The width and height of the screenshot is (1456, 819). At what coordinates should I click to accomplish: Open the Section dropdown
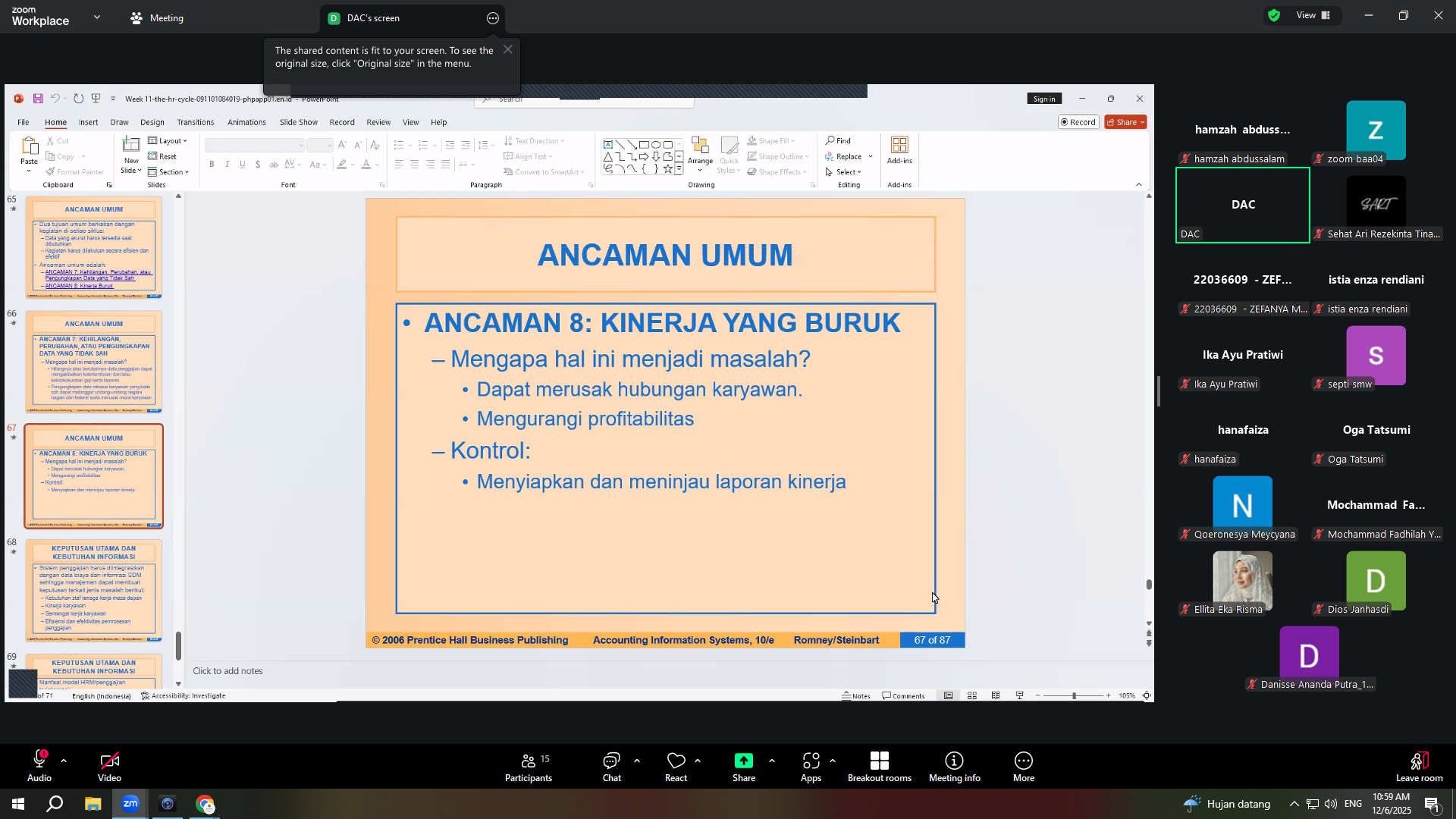coord(168,172)
